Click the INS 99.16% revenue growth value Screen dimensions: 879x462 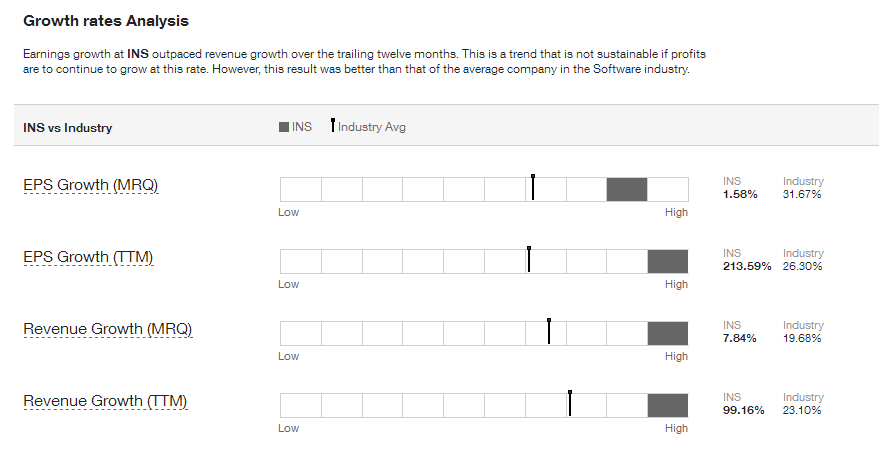[x=743, y=410]
